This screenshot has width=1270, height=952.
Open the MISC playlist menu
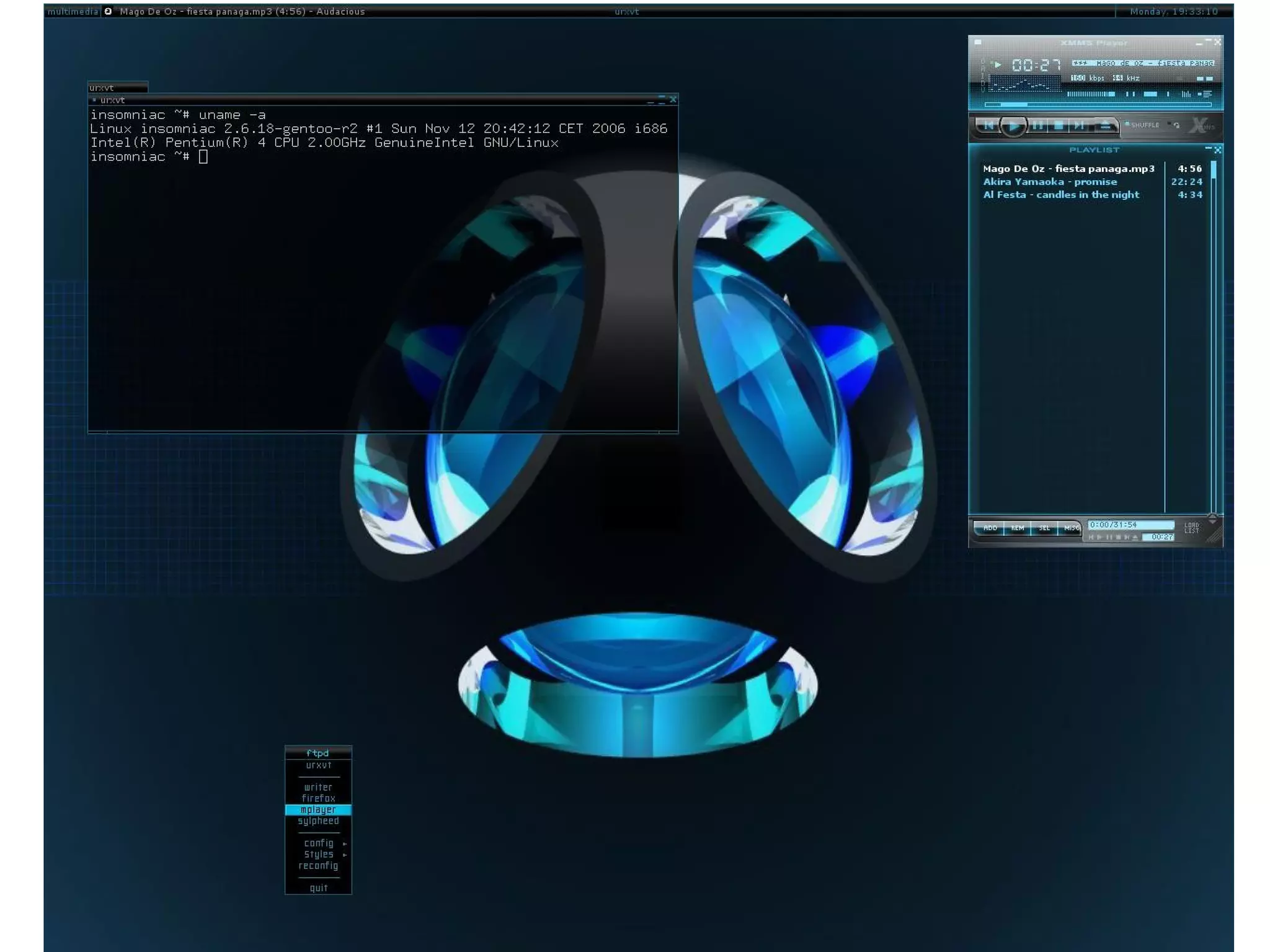pyautogui.click(x=1071, y=528)
